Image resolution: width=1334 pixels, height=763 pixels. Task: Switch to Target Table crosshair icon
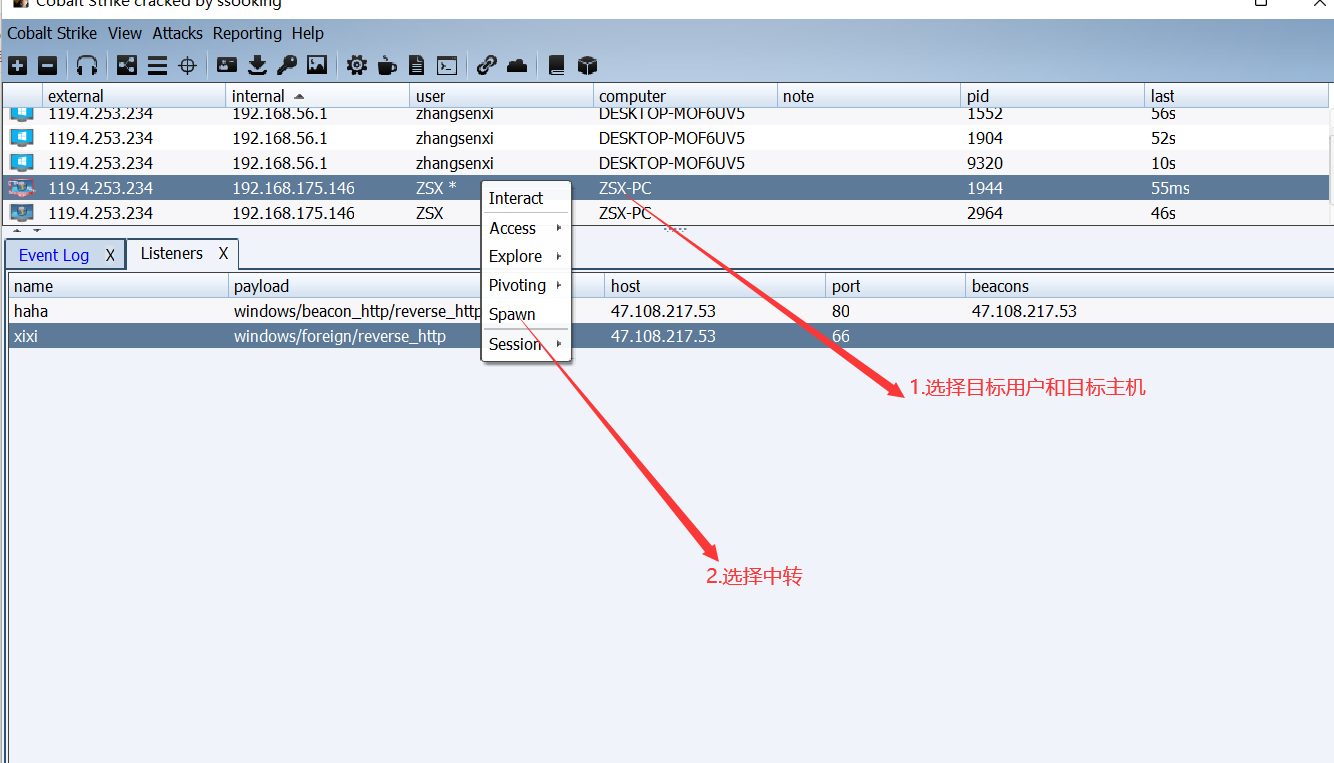click(x=187, y=66)
